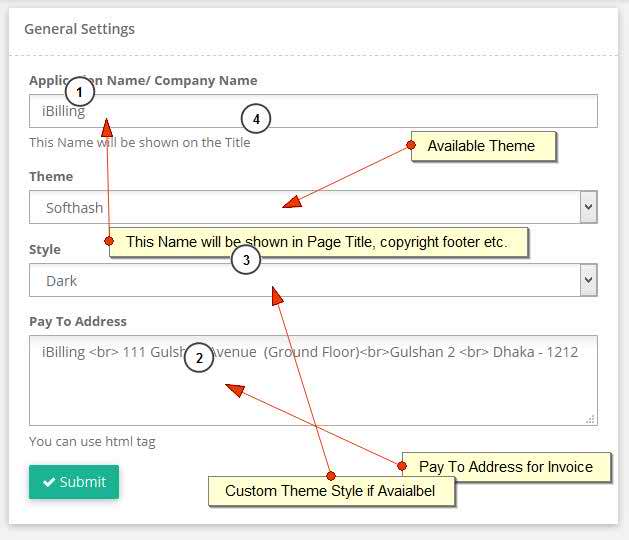
Task: Click the red dot on Available Theme callout
Action: (411, 145)
